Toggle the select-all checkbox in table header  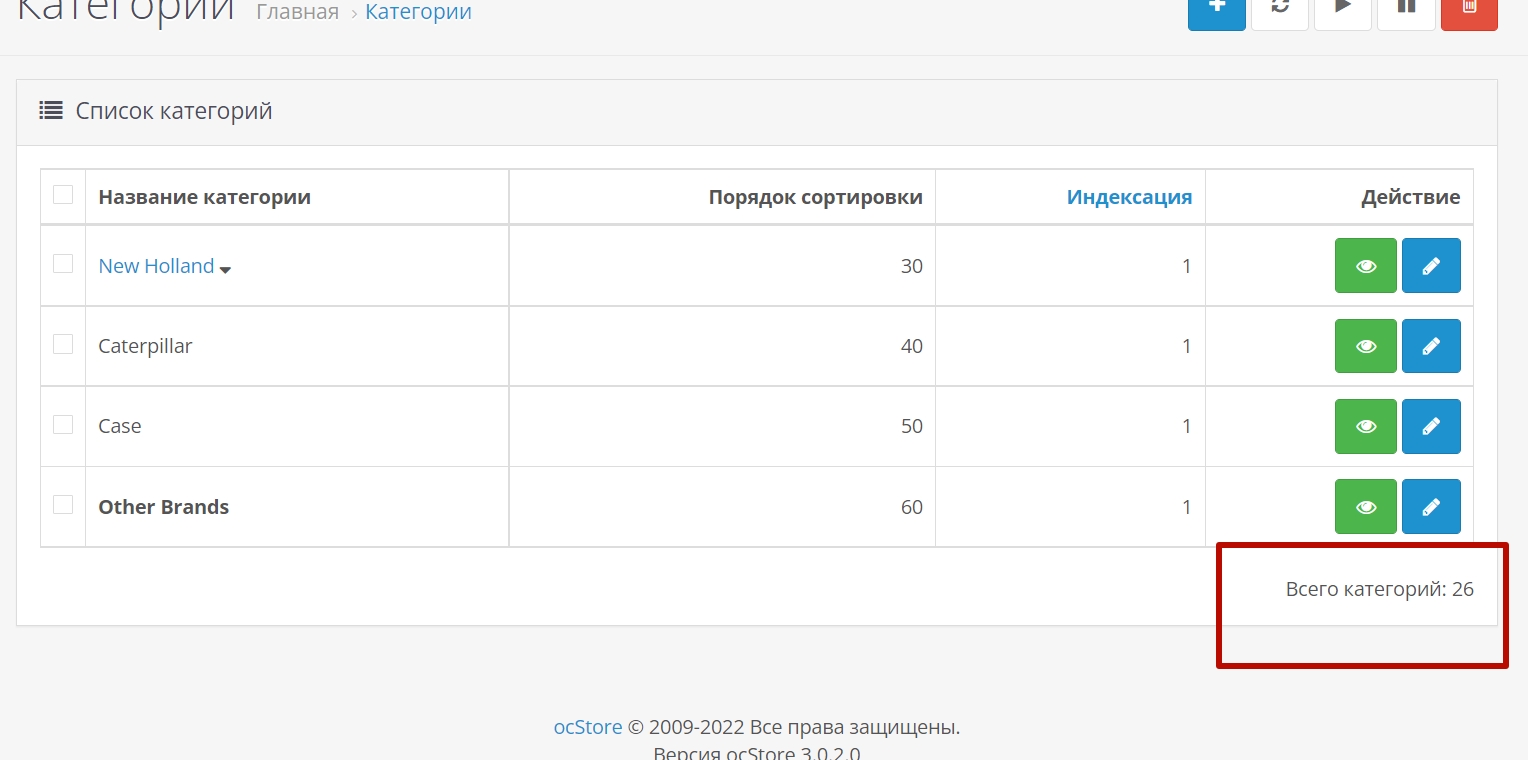coord(63,195)
